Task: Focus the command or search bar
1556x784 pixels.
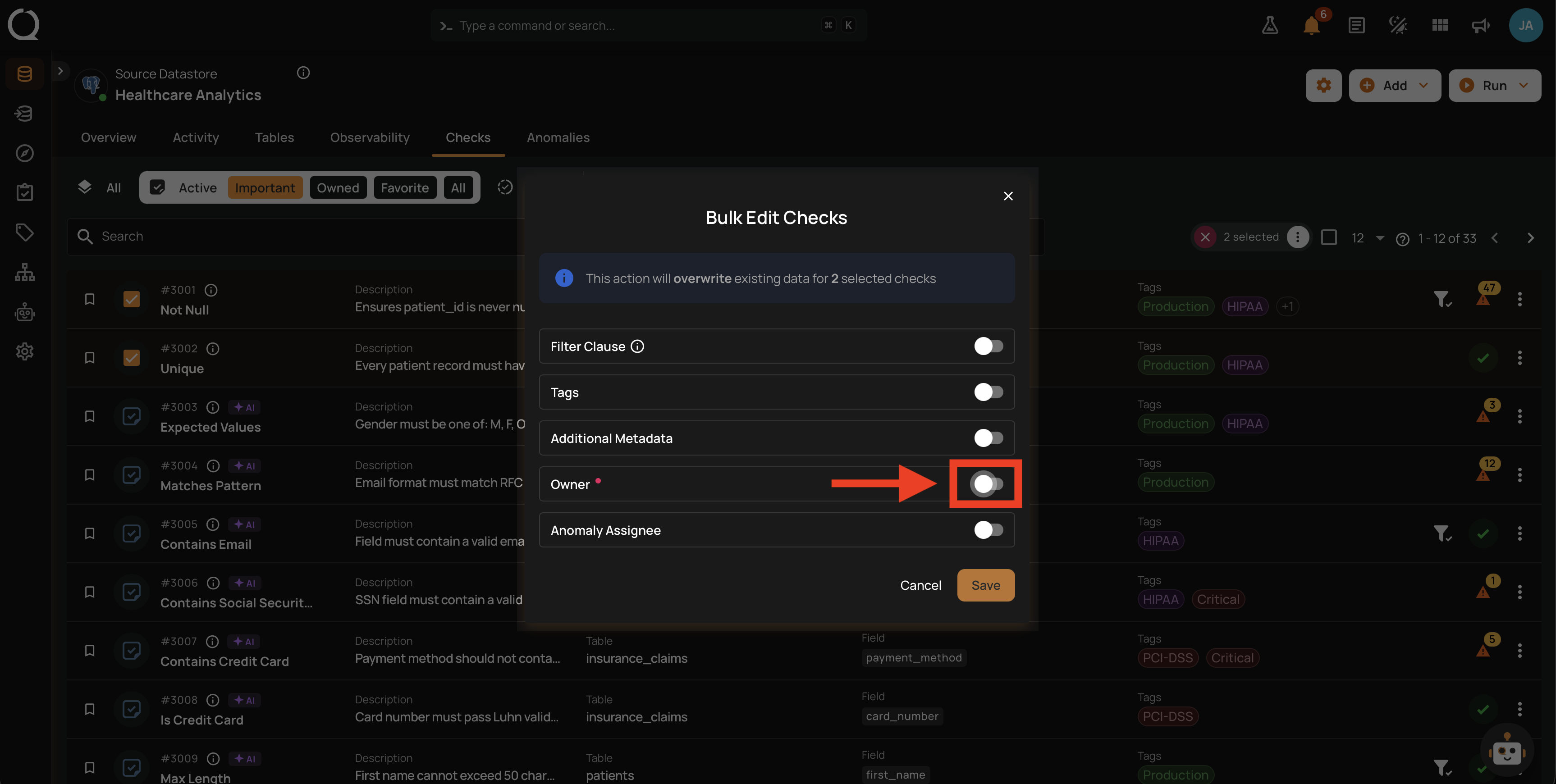Action: tap(649, 25)
